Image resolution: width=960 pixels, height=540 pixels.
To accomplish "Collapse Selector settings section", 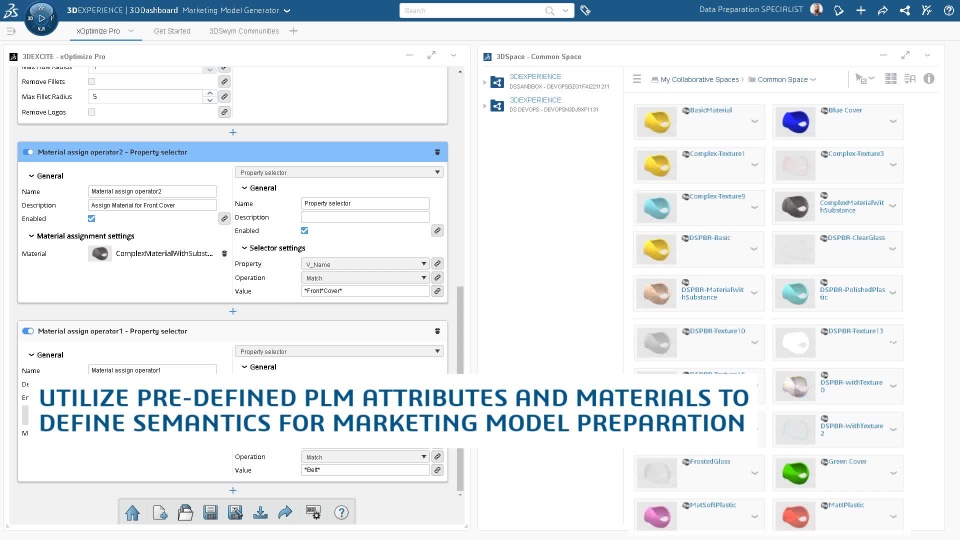I will point(244,248).
